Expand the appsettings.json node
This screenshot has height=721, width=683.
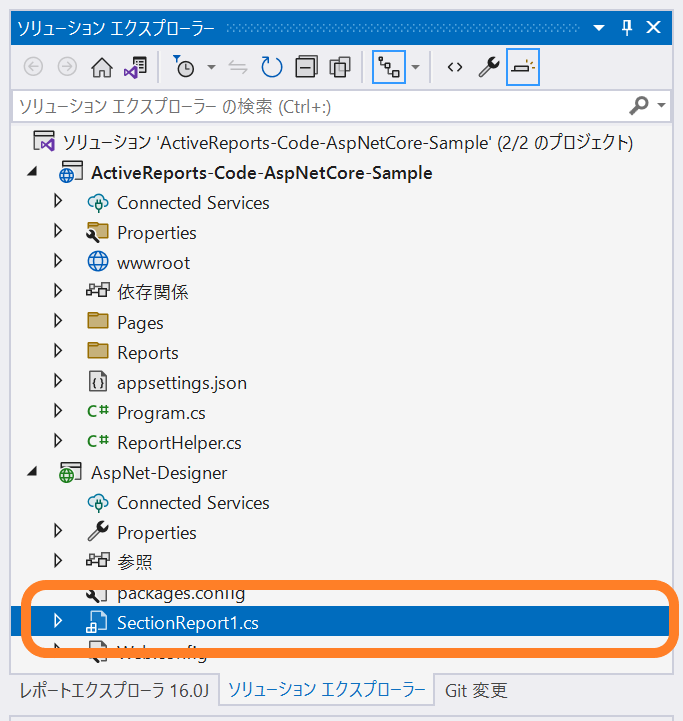(57, 381)
